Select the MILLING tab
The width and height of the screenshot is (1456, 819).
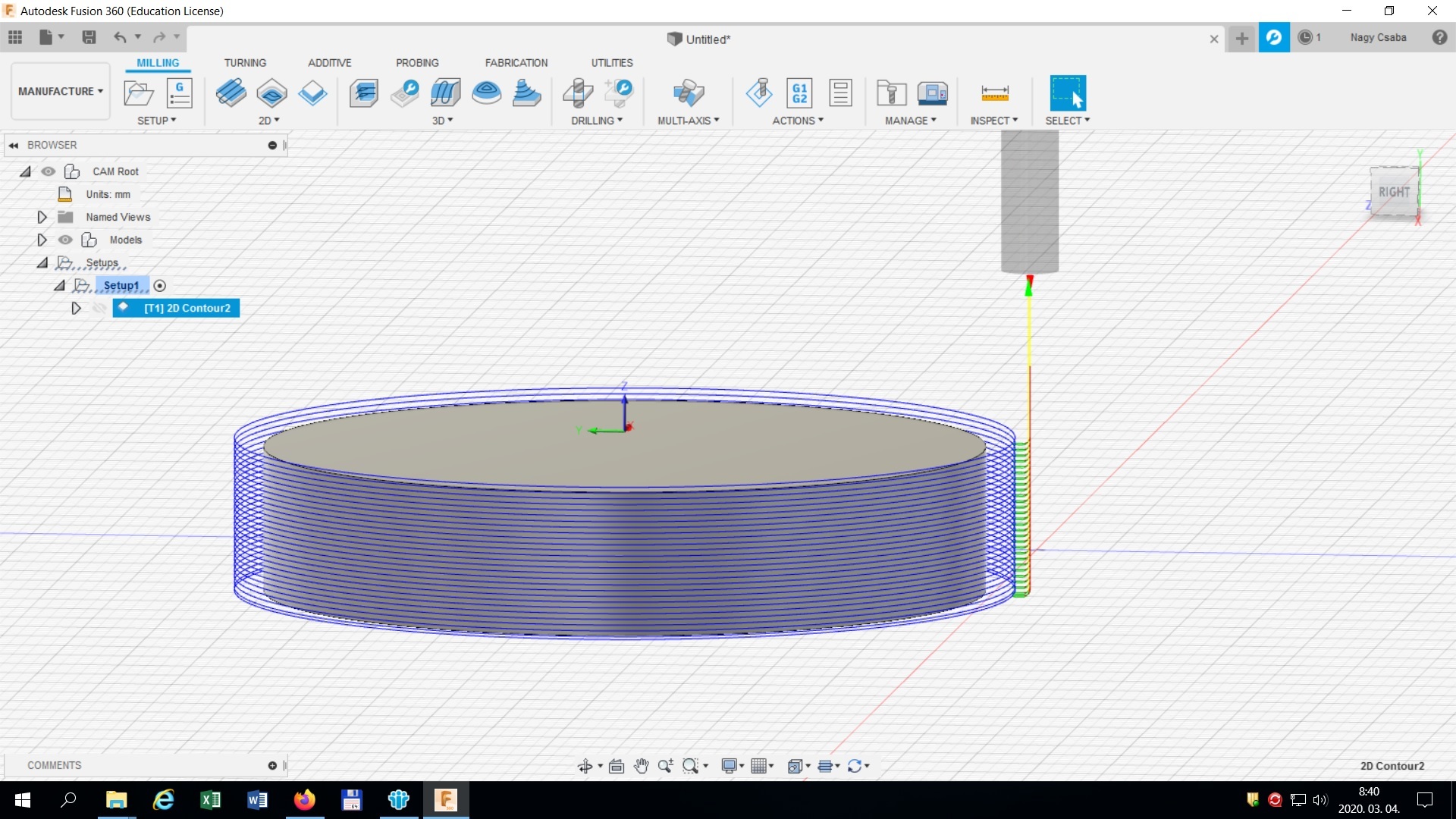[158, 63]
